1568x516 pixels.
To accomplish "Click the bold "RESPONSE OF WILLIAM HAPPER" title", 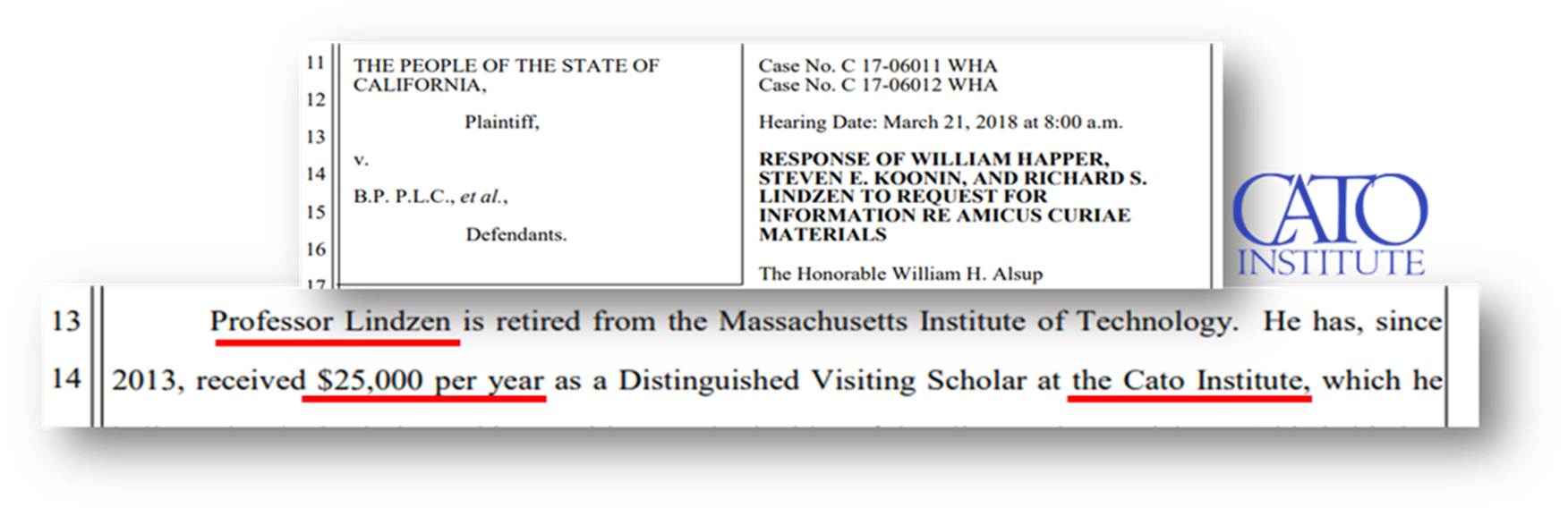I will (x=933, y=159).
